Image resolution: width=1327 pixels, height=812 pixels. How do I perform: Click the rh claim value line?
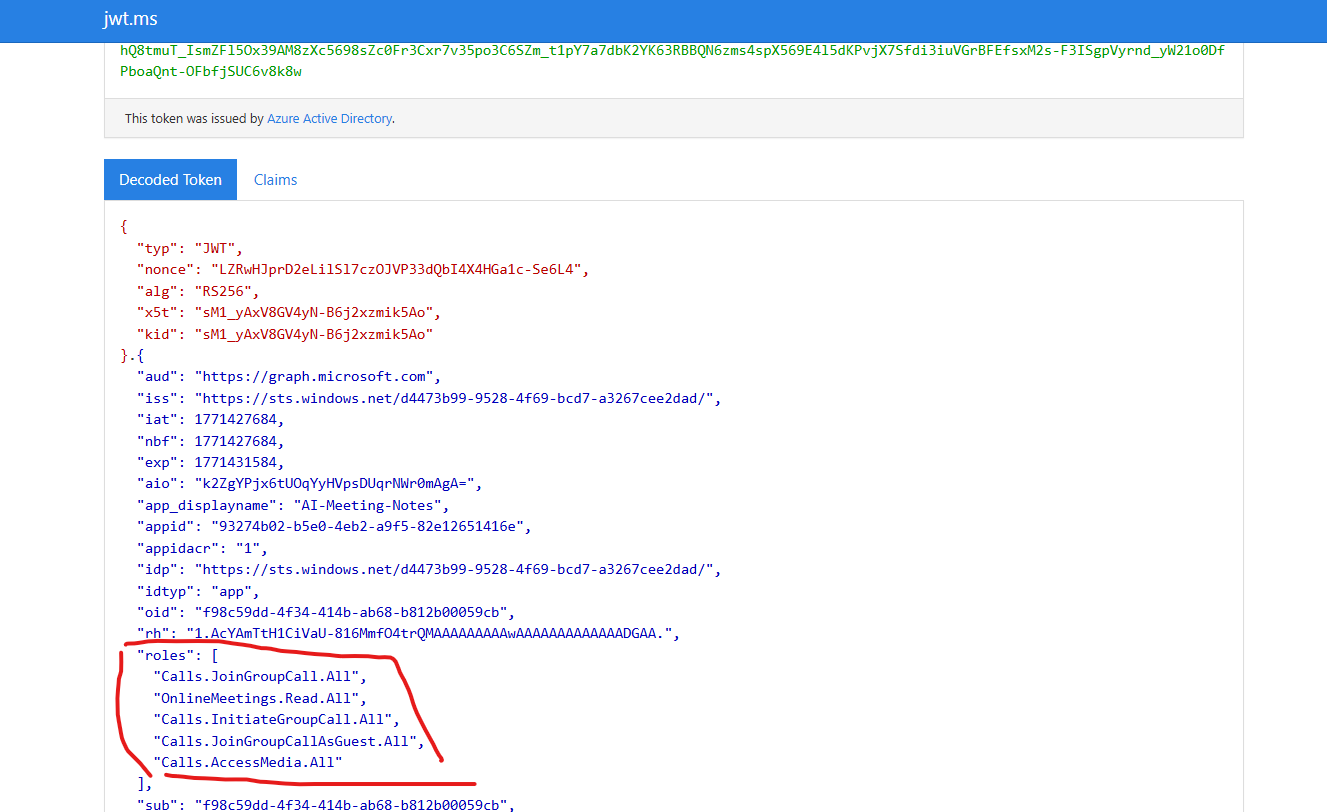point(408,633)
